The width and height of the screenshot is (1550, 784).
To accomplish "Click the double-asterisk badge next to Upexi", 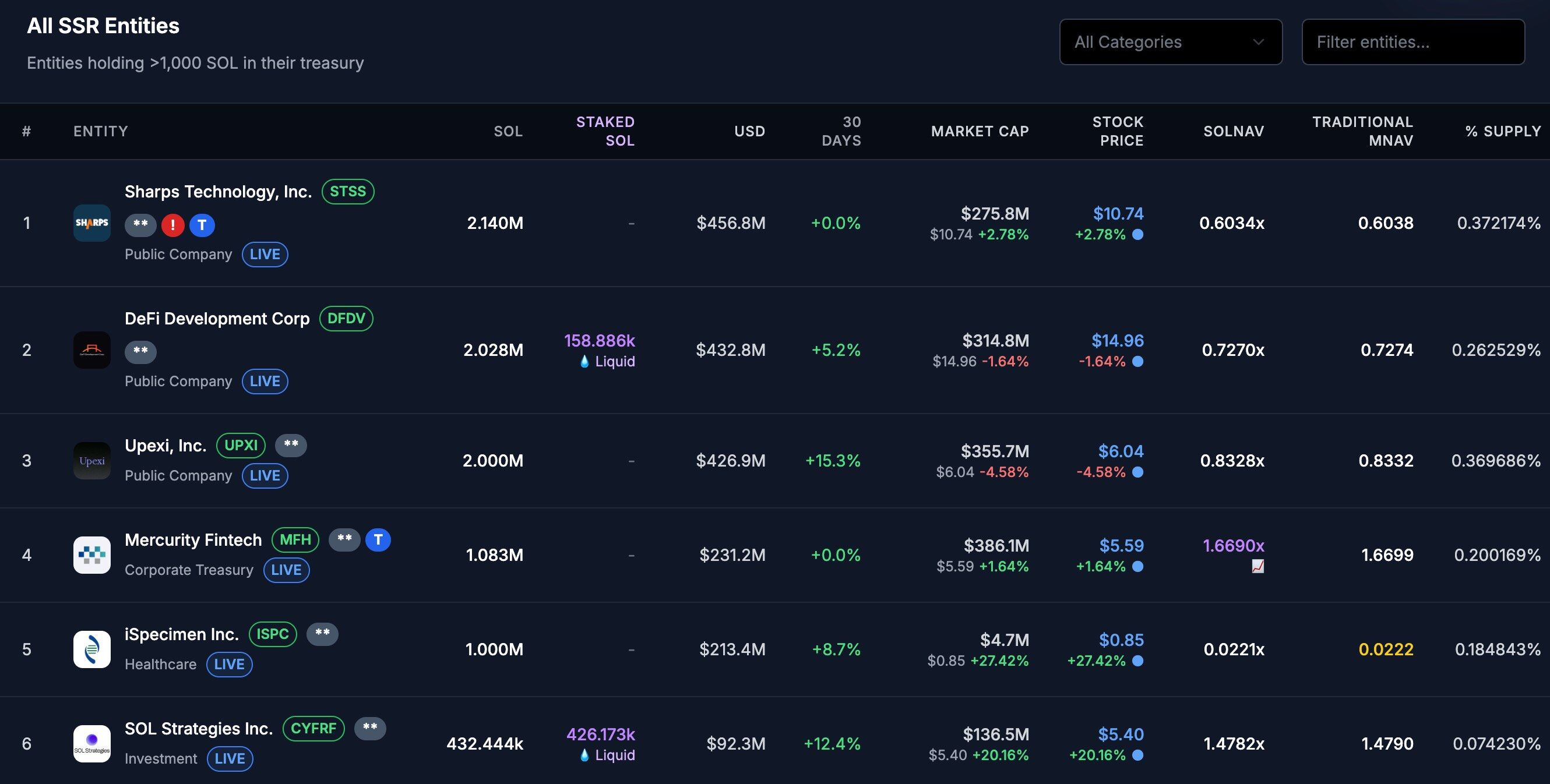I will (x=291, y=445).
